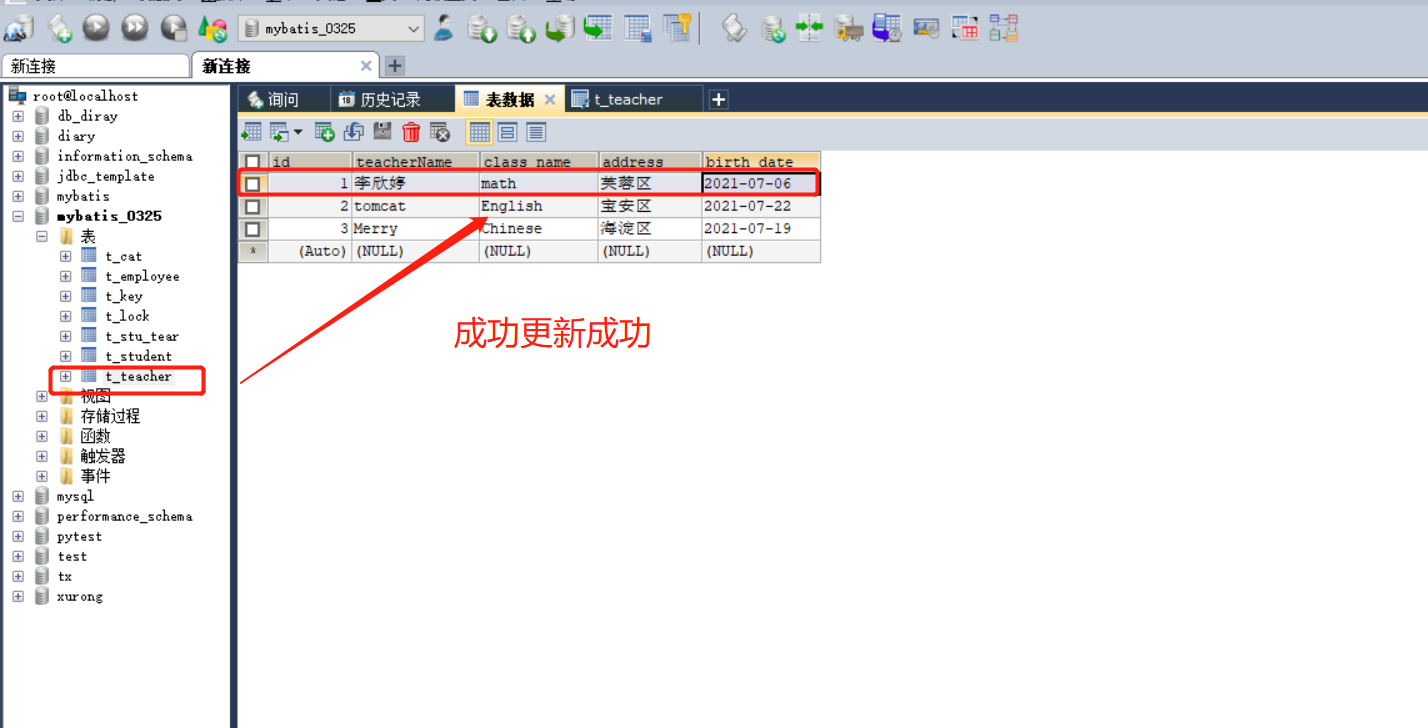1428x728 pixels.
Task: Run all queries with the double-arrow icon
Action: pos(135,28)
